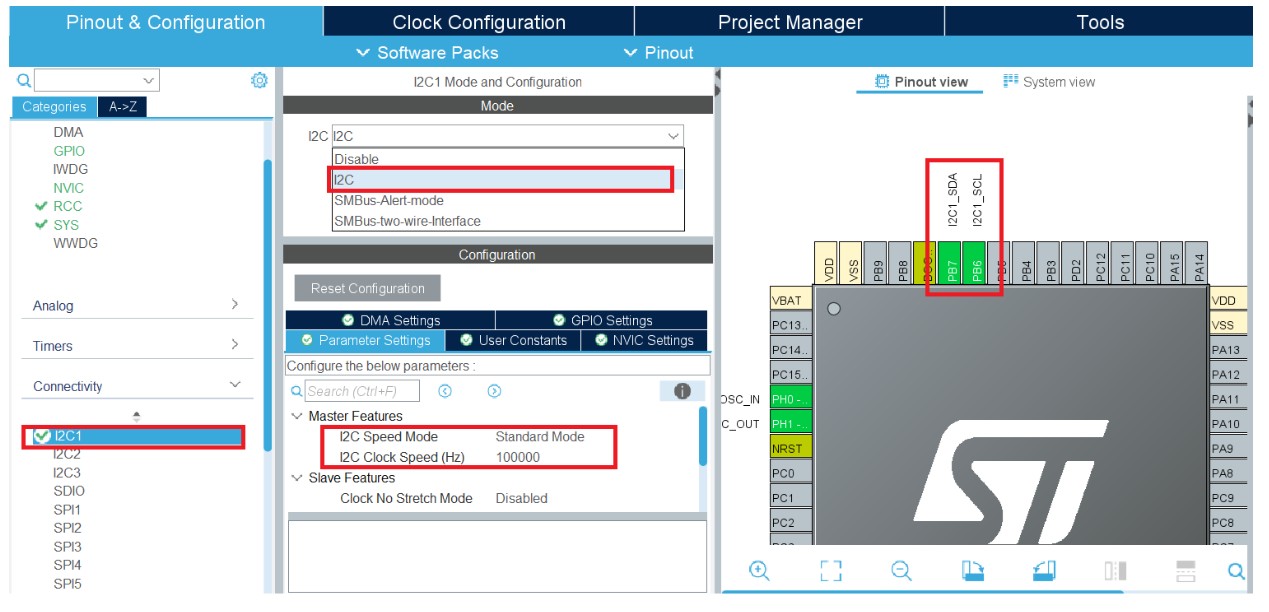Click the parameter info icon
This screenshot has width=1269, height=612.
click(683, 391)
